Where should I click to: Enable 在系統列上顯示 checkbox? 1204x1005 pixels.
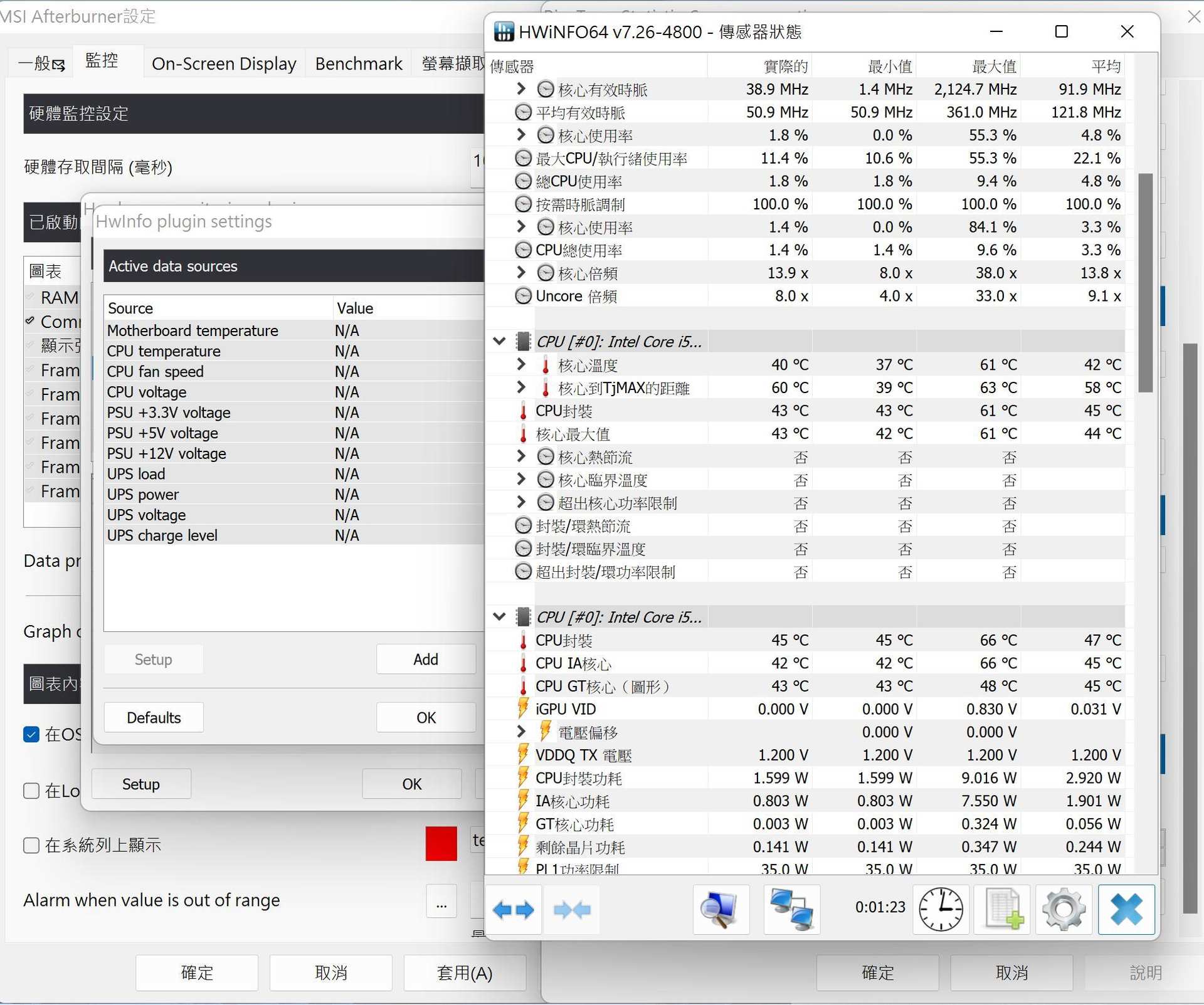coord(31,845)
